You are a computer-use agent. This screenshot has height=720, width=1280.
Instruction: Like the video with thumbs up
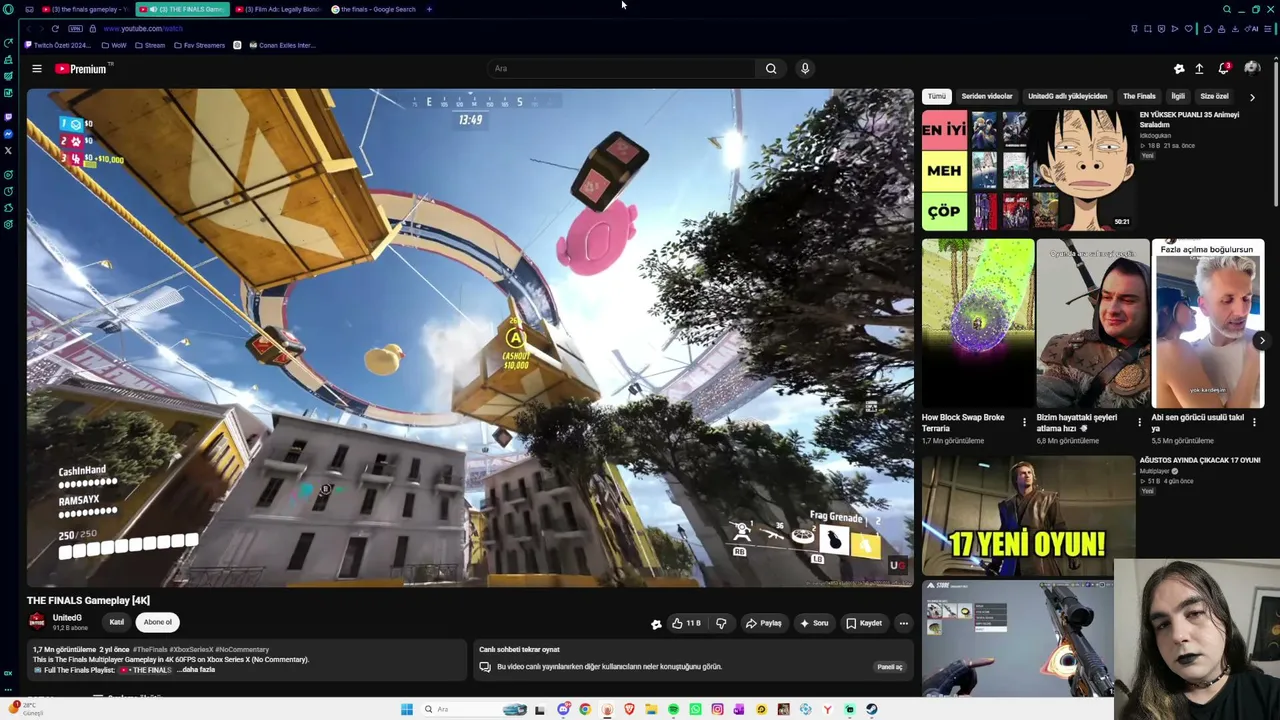[x=686, y=623]
